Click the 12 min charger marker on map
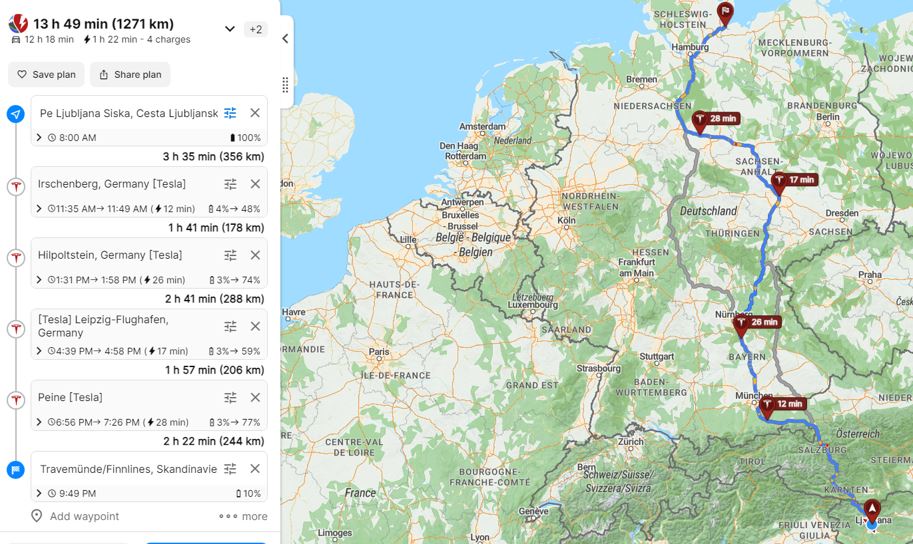The image size is (913, 544). coord(782,406)
